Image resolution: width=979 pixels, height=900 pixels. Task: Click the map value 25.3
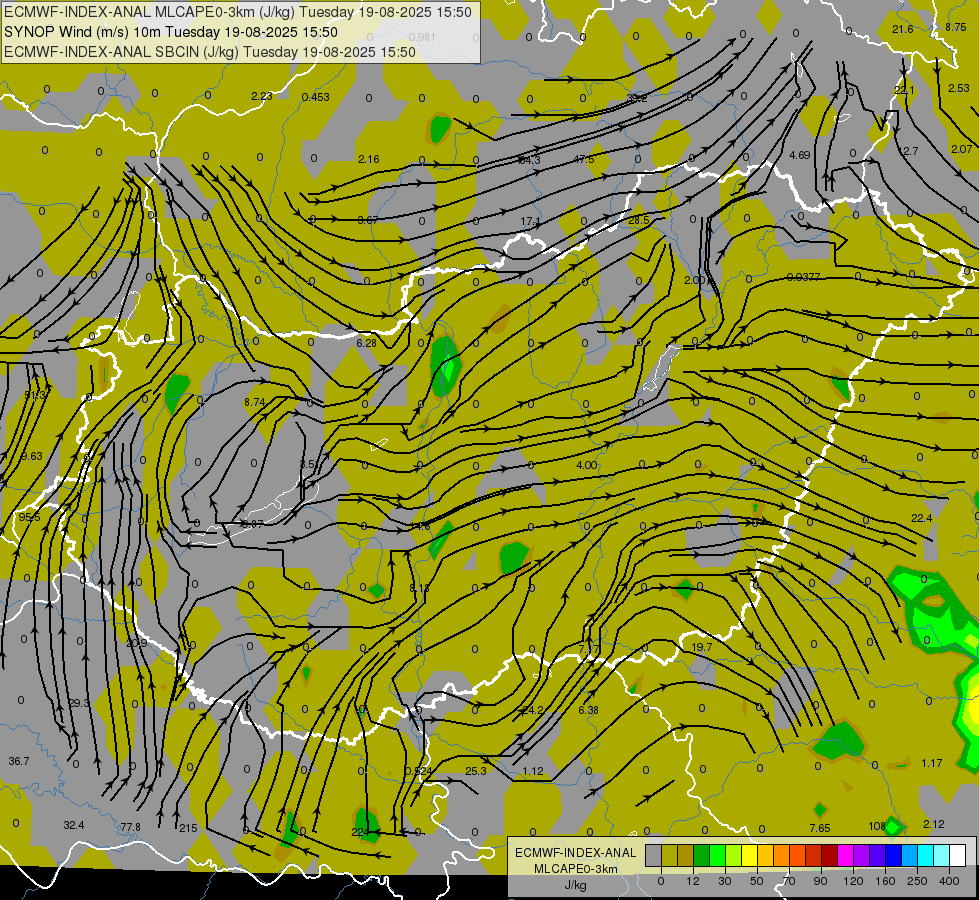[476, 771]
